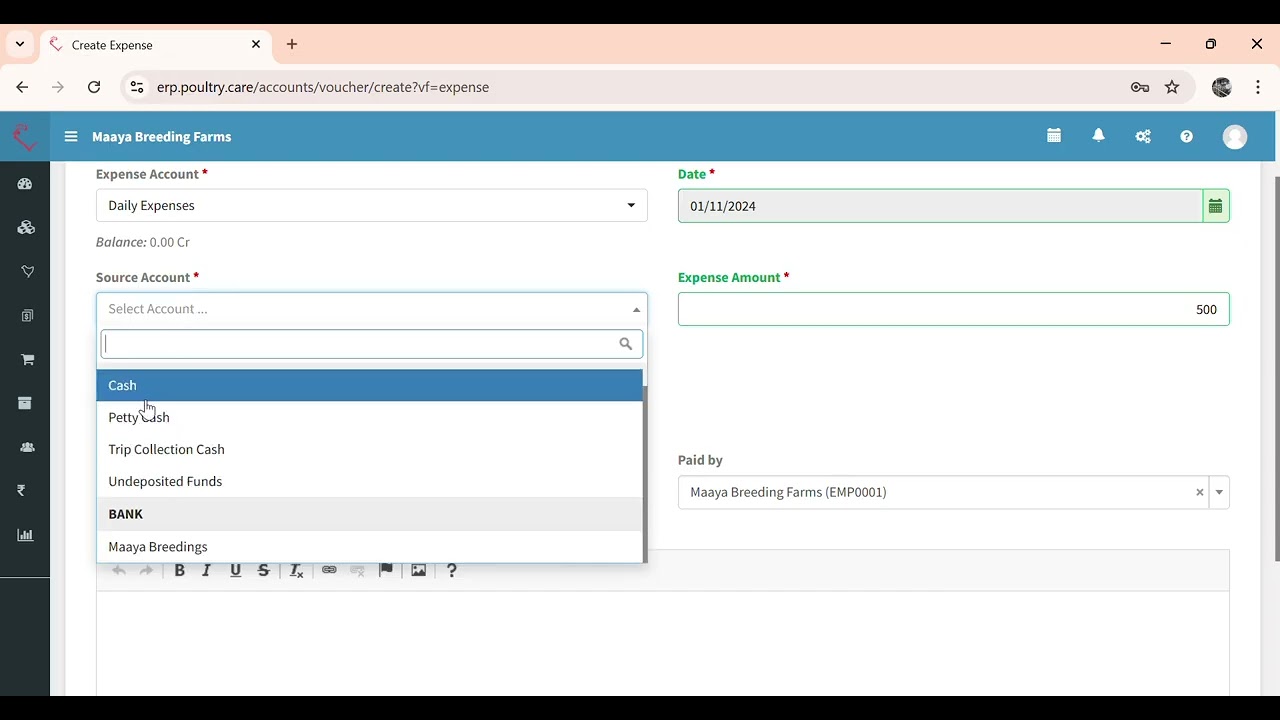
Task: Toggle underline formatting in editor
Action: click(x=236, y=570)
